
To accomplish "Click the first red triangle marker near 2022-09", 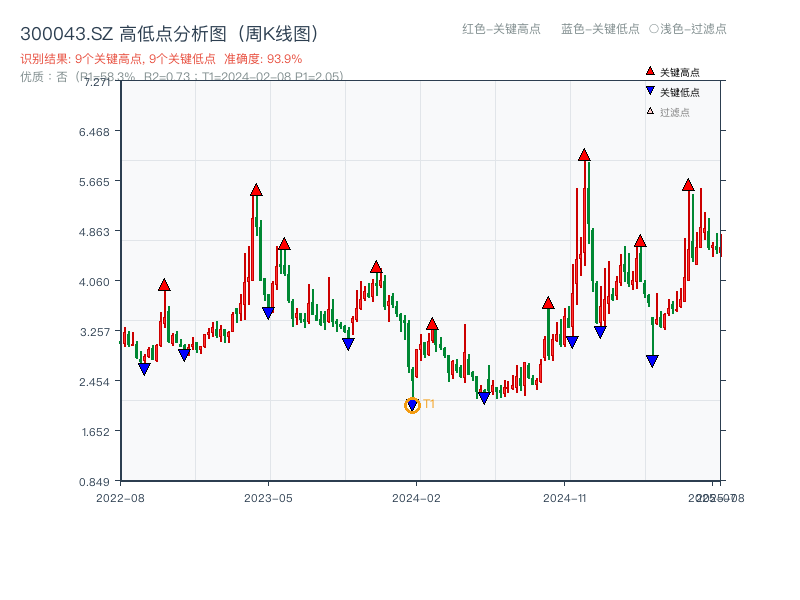I will (165, 284).
